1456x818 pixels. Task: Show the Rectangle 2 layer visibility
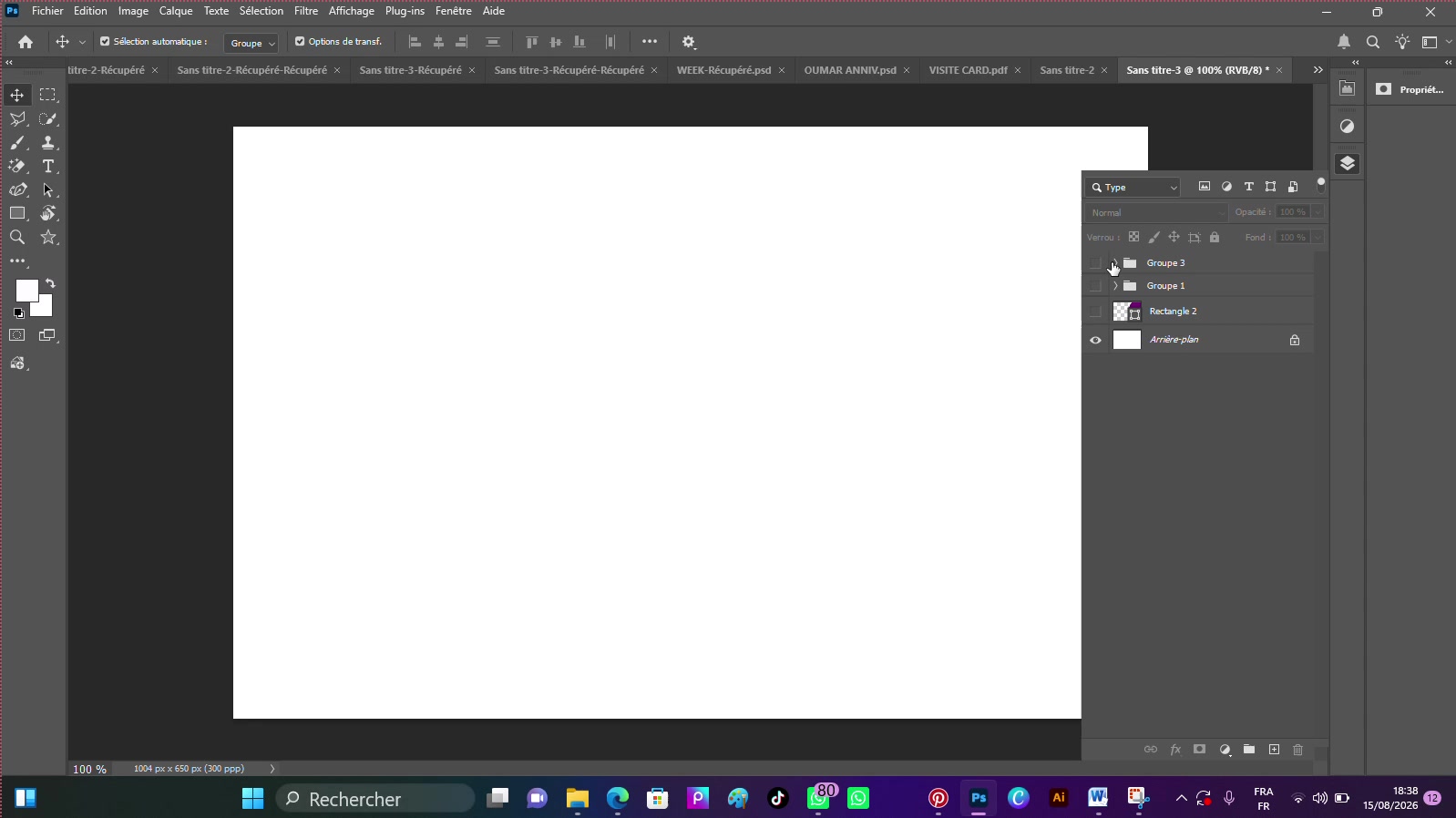(1095, 312)
